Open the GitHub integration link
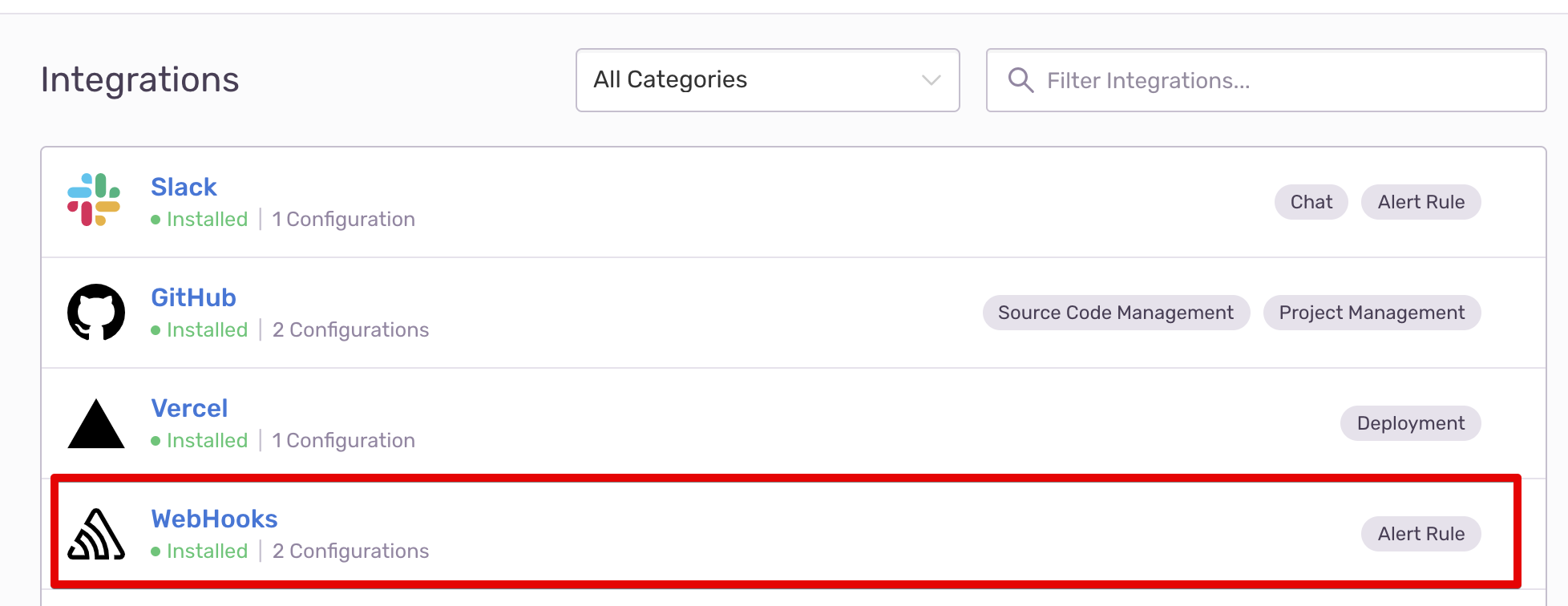The image size is (1568, 606). click(193, 297)
